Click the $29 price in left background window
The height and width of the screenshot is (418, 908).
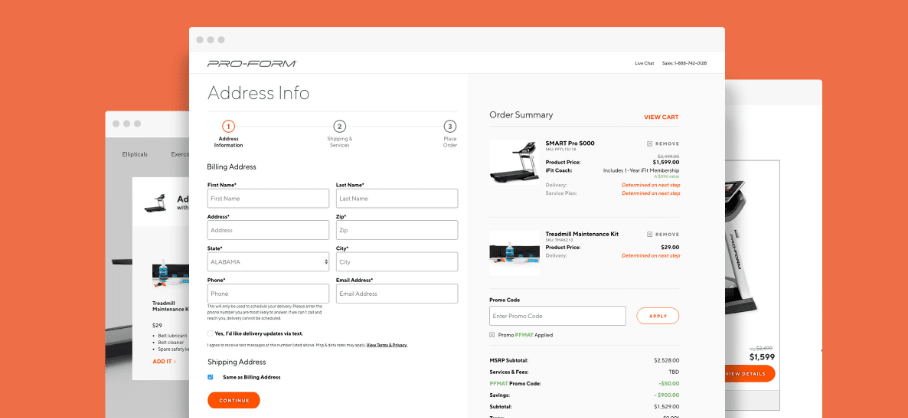coord(157,325)
